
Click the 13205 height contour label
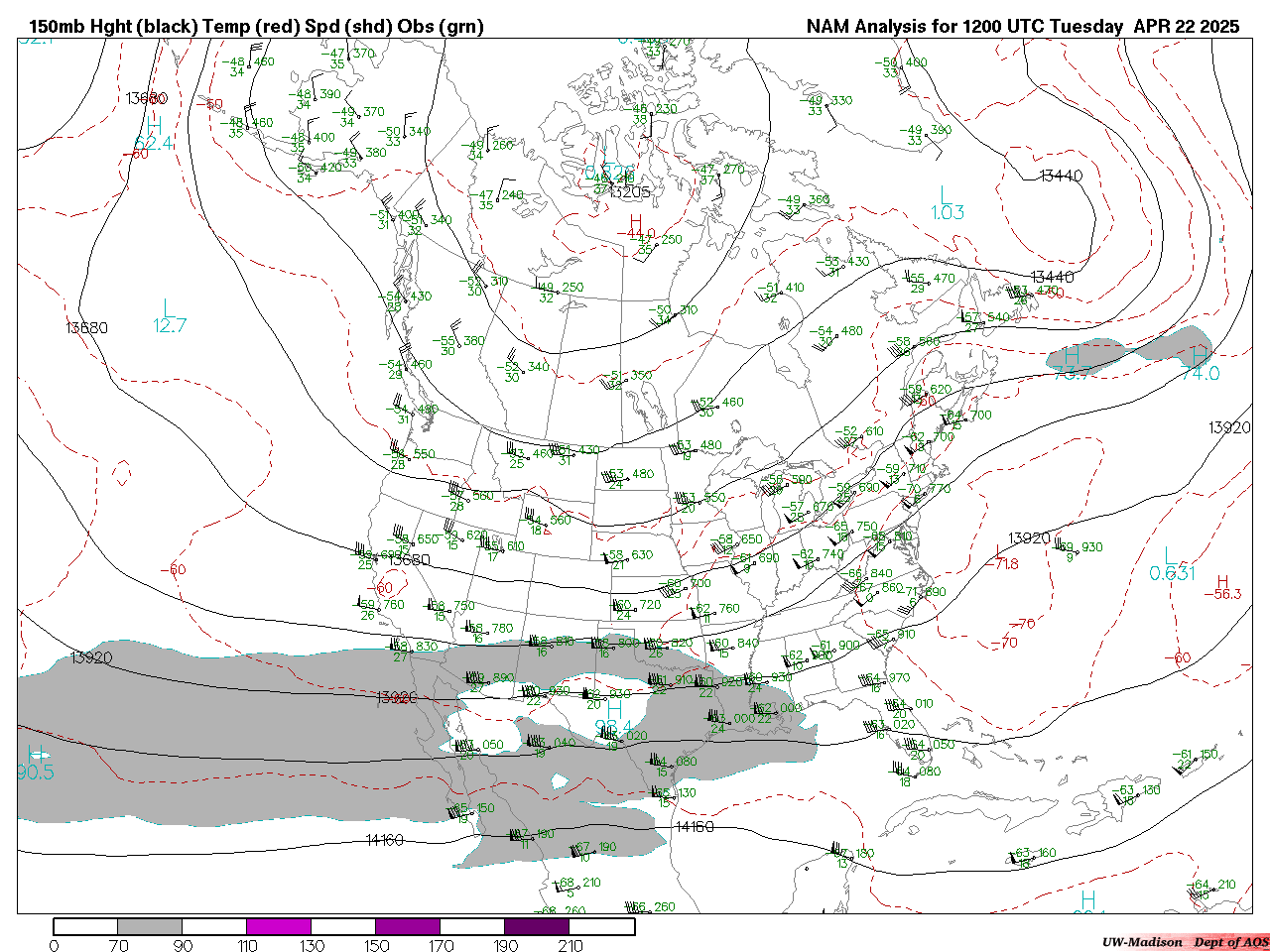[x=630, y=192]
